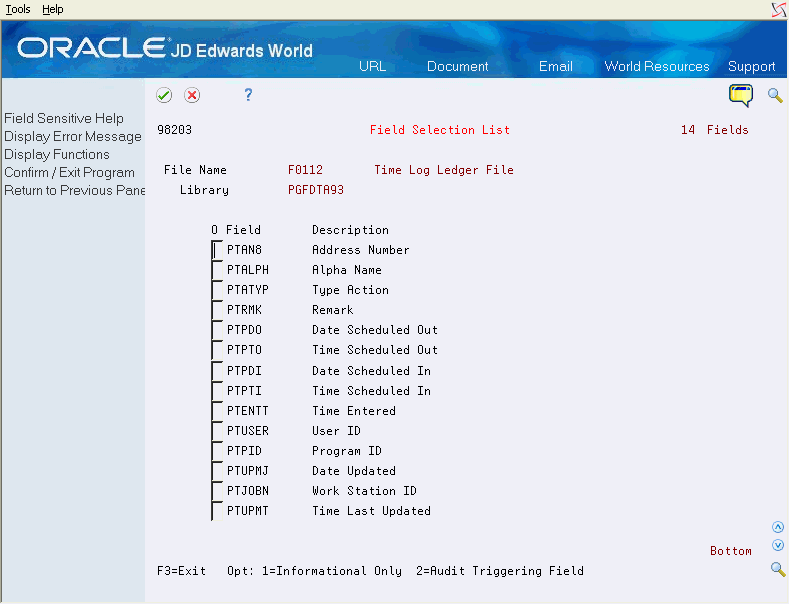Open the yellow chat bubble icon
This screenshot has width=789, height=604.
[741, 96]
